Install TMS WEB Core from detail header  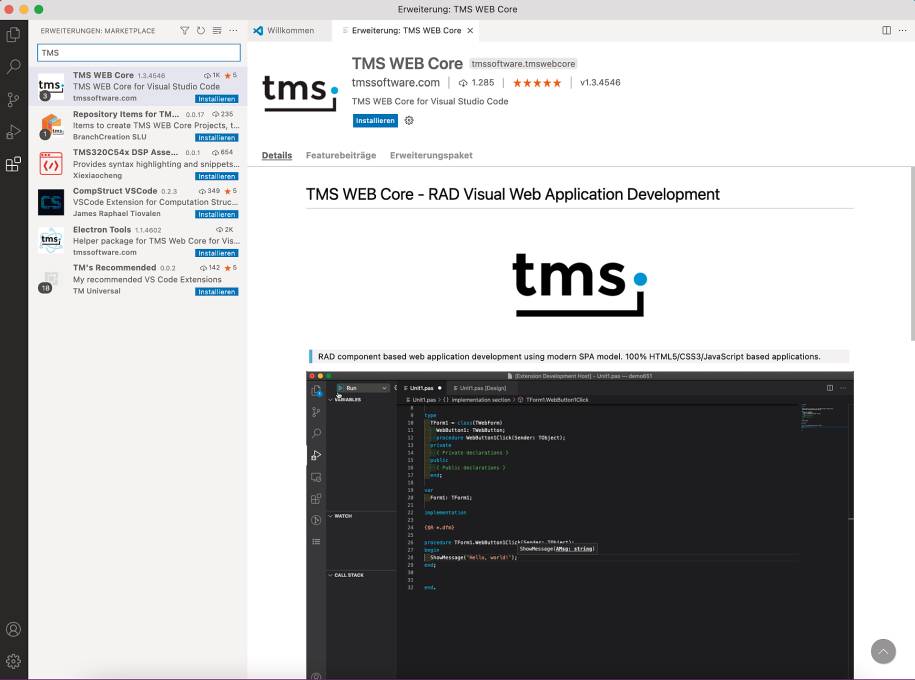click(375, 121)
